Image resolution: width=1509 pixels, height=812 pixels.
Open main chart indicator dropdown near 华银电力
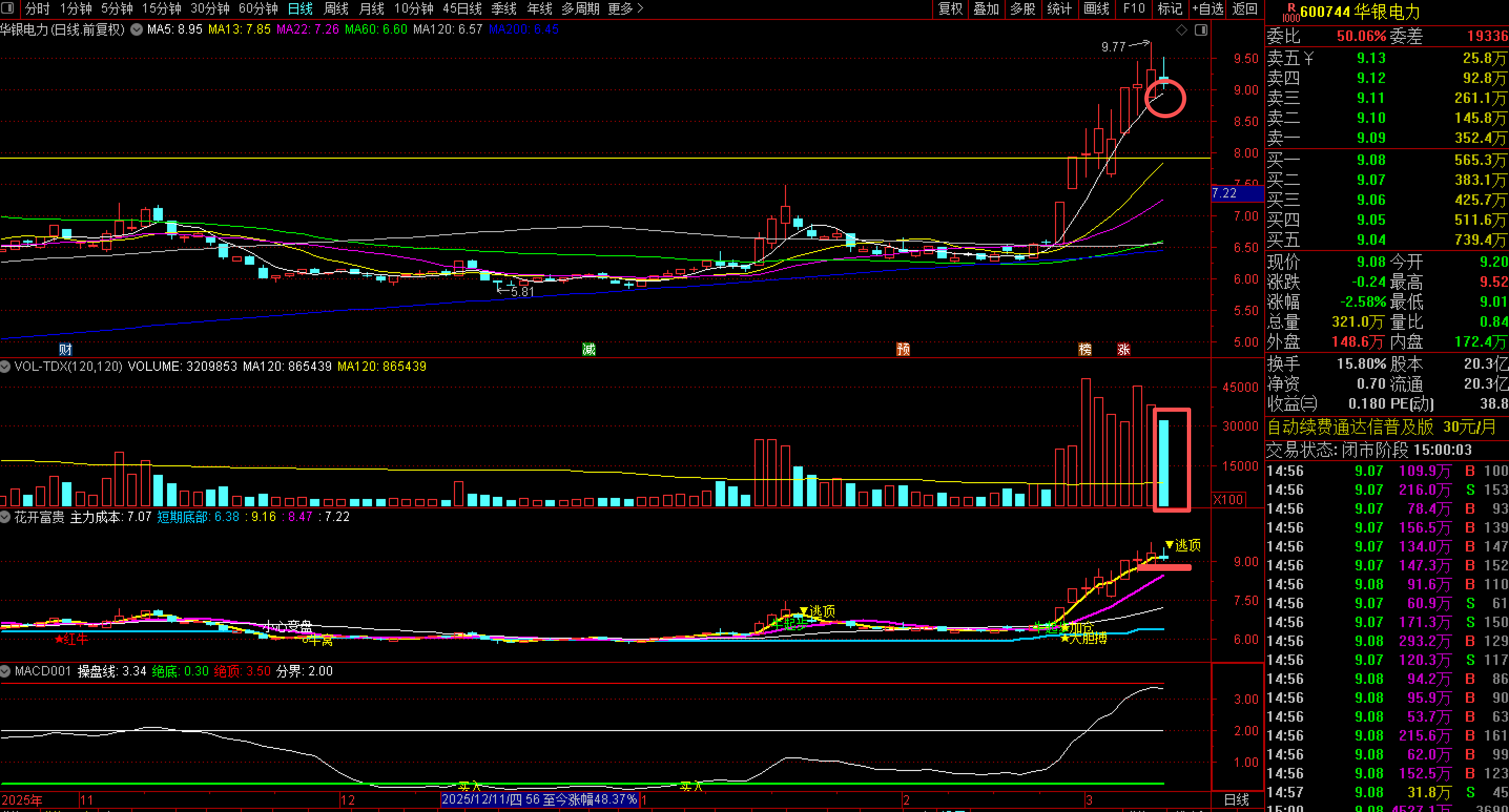click(137, 29)
